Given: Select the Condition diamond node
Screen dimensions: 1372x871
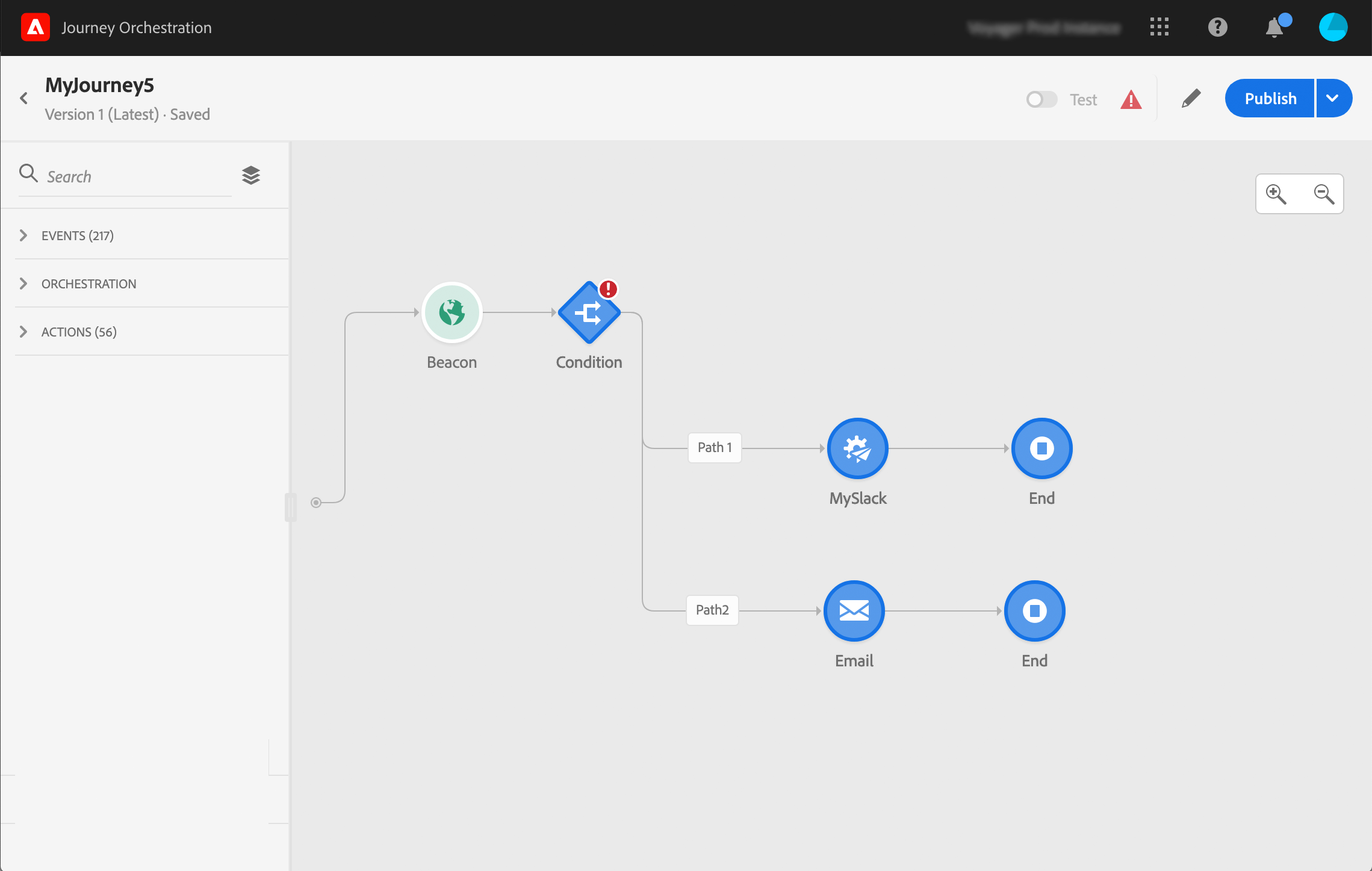Looking at the screenshot, I should (588, 313).
